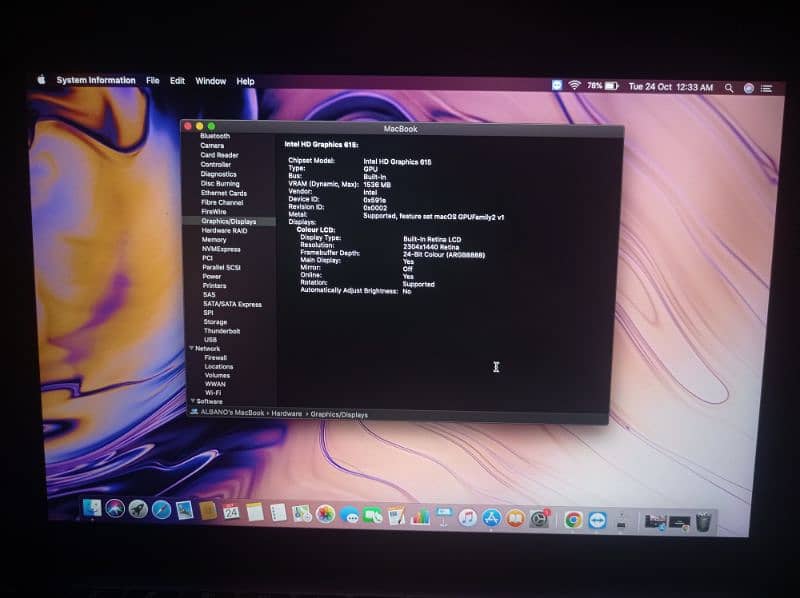
Task: Launch Google Chrome from the dock
Action: 573,519
